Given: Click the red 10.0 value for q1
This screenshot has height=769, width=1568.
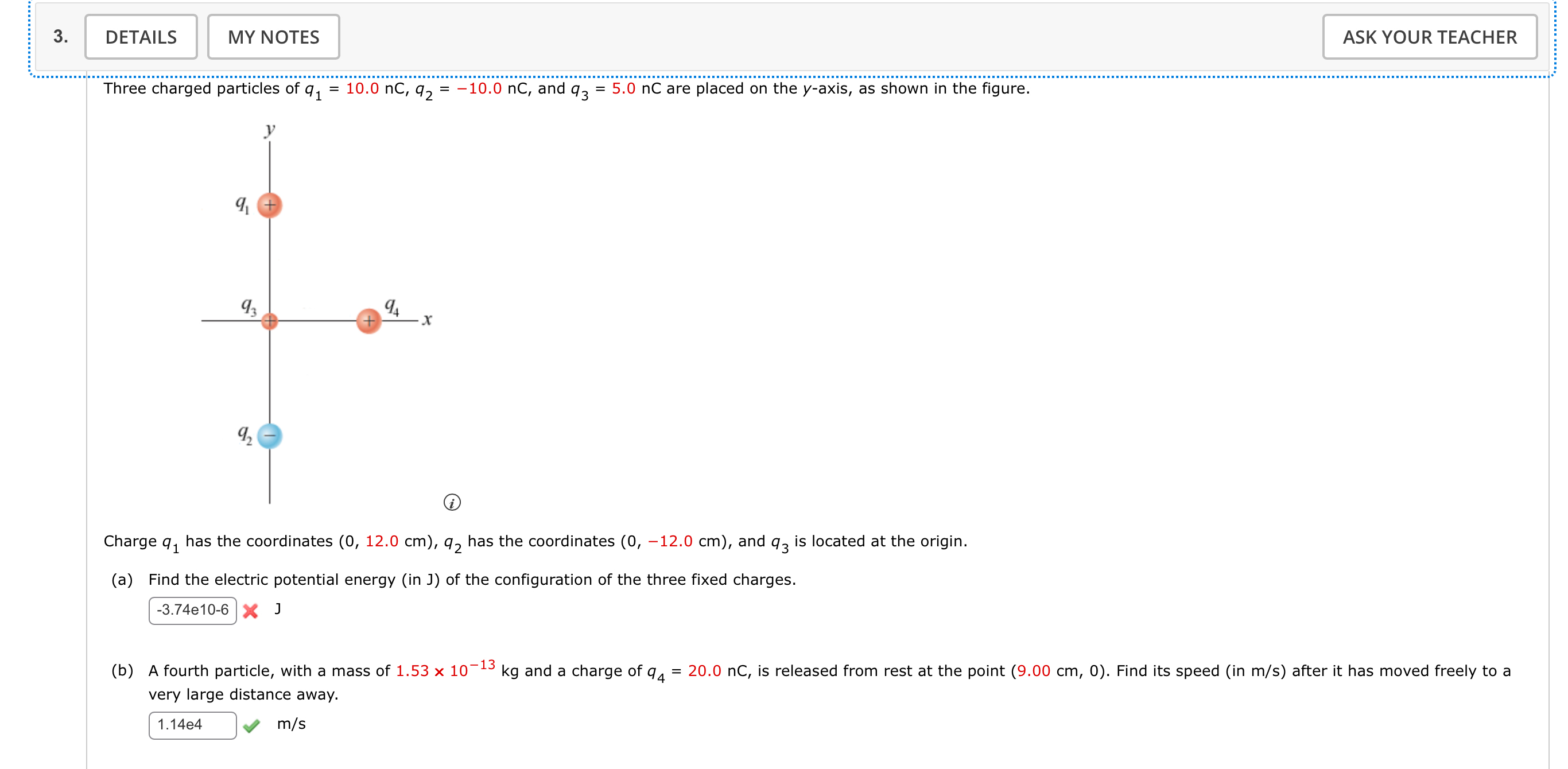Looking at the screenshot, I should [362, 89].
